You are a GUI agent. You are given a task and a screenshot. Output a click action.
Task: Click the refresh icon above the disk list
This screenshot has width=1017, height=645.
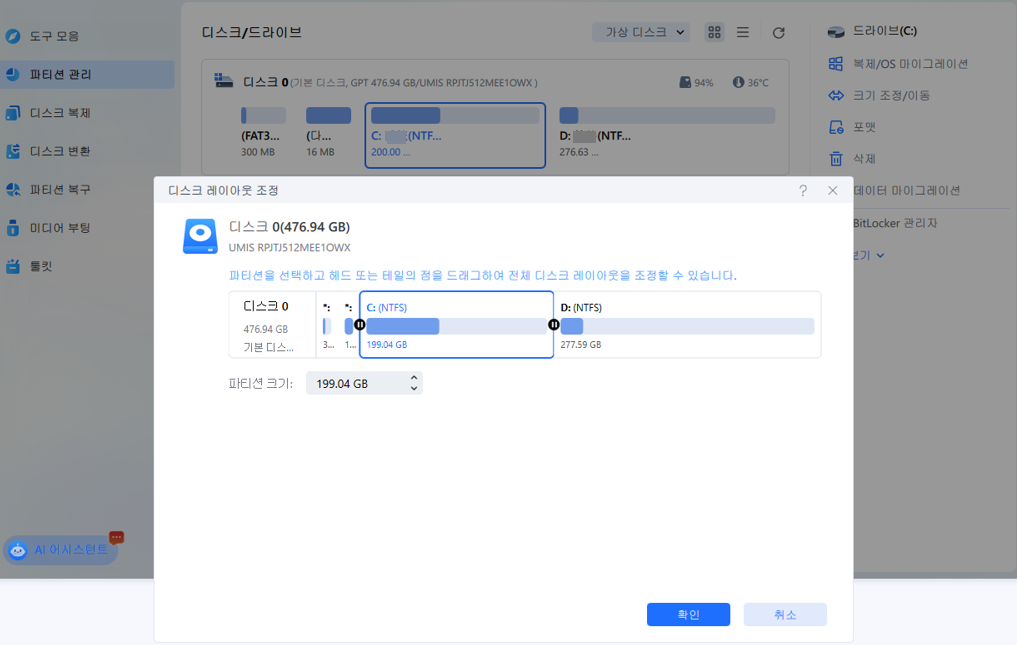779,32
